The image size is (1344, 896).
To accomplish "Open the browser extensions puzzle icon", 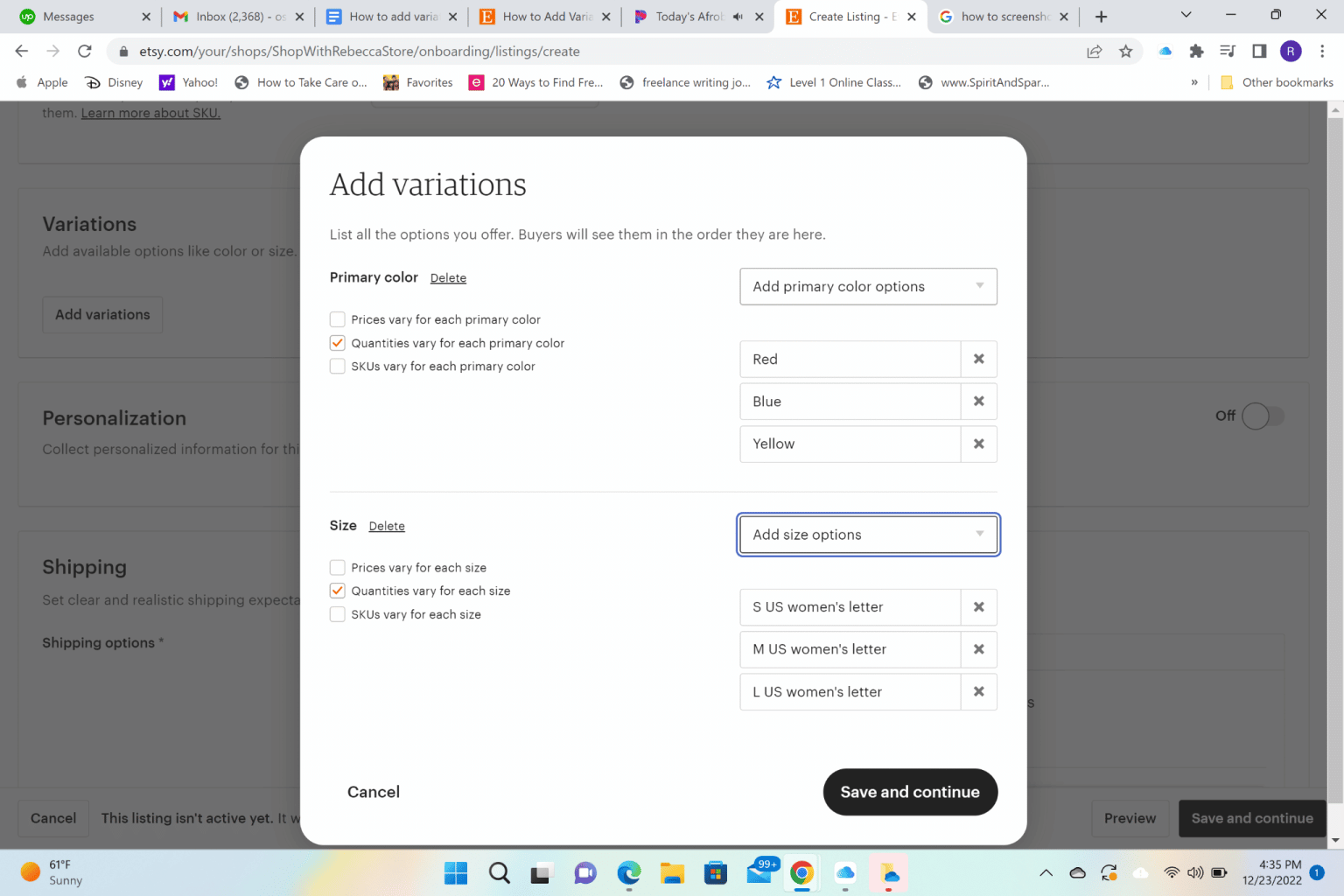I will 1196,51.
